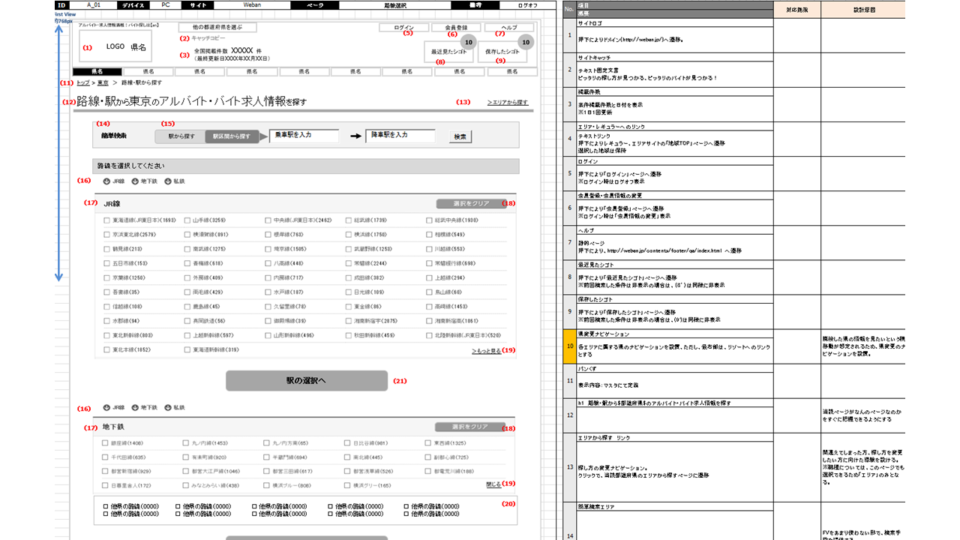
Task: Select the 東北本線(1052) checkbox
Action: pyautogui.click(x=107, y=350)
